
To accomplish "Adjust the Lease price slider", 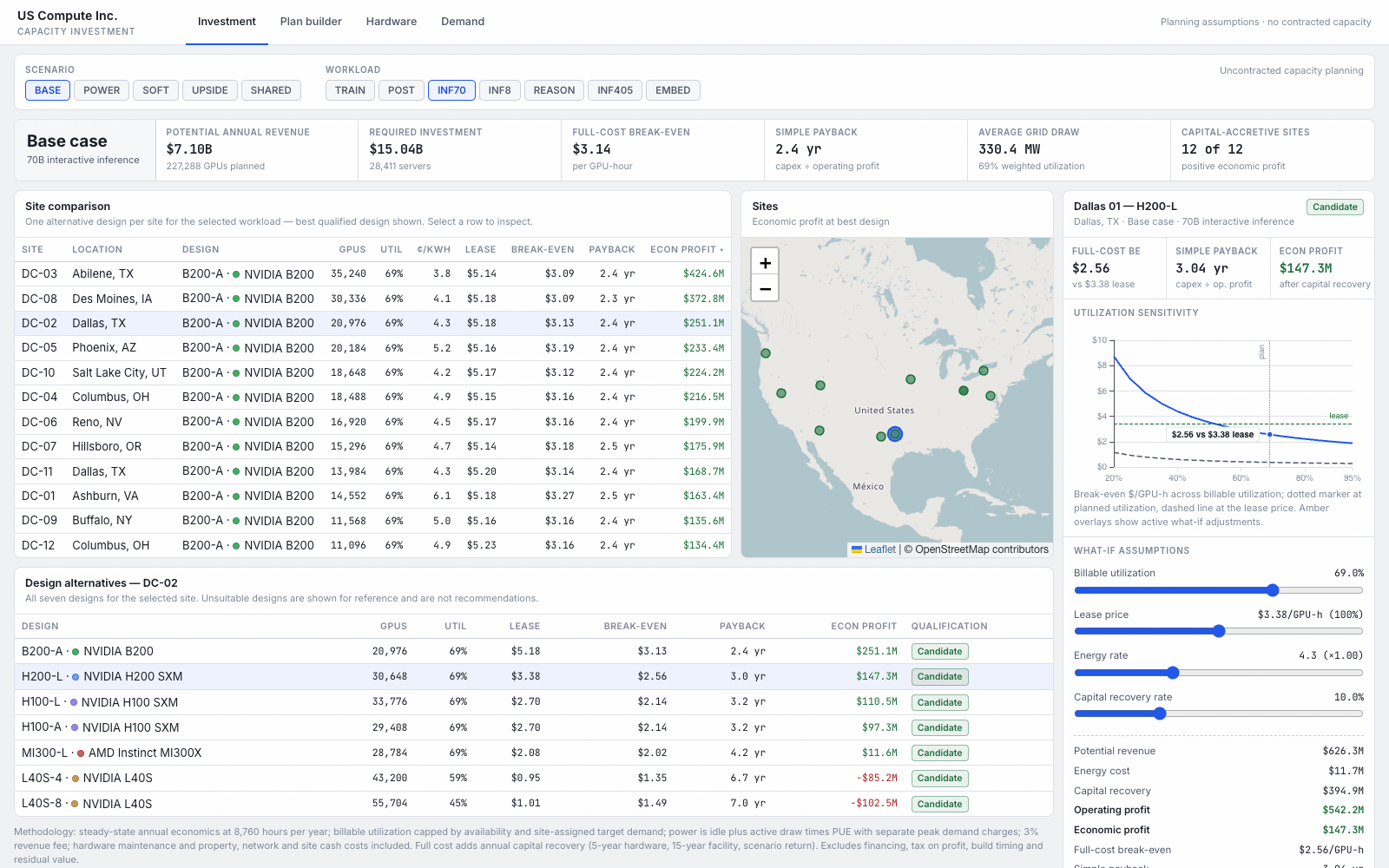I will tap(1219, 631).
